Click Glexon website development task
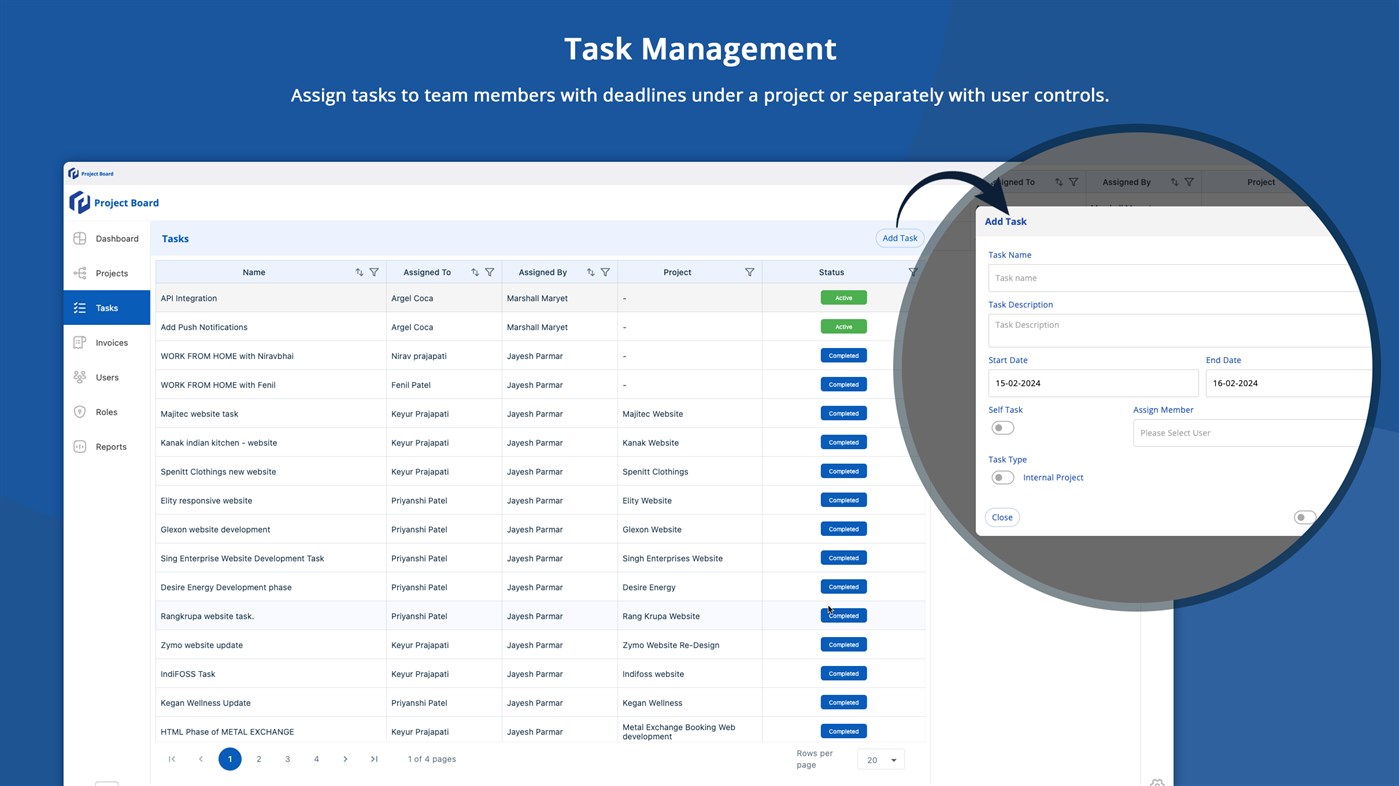 215,530
